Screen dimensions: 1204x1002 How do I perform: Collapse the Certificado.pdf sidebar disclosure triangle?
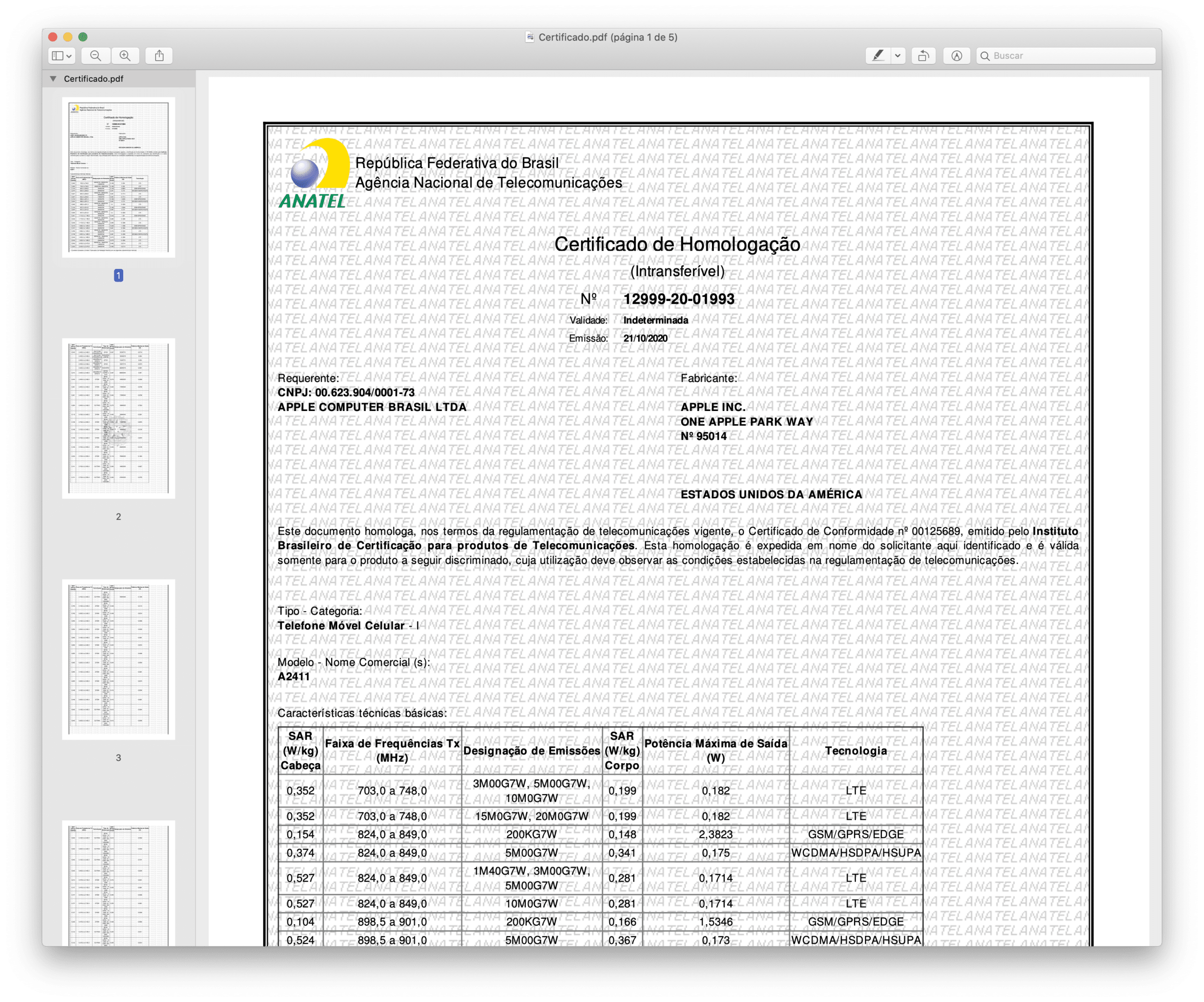53,79
